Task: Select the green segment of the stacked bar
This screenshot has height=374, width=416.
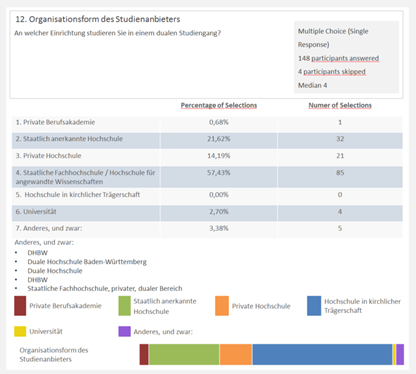Action: 184,354
